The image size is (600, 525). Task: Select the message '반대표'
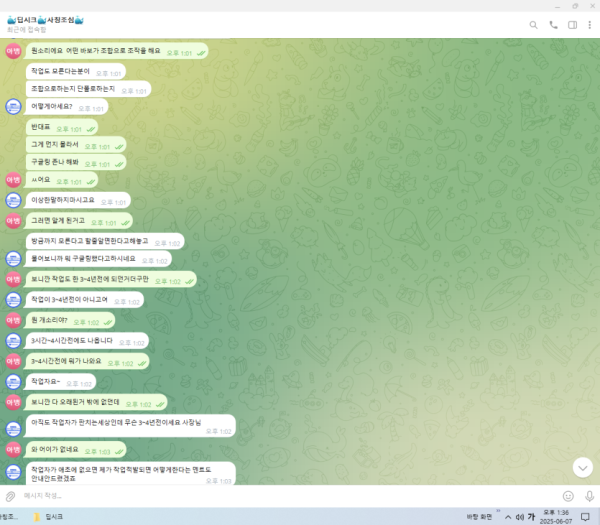coord(62,127)
